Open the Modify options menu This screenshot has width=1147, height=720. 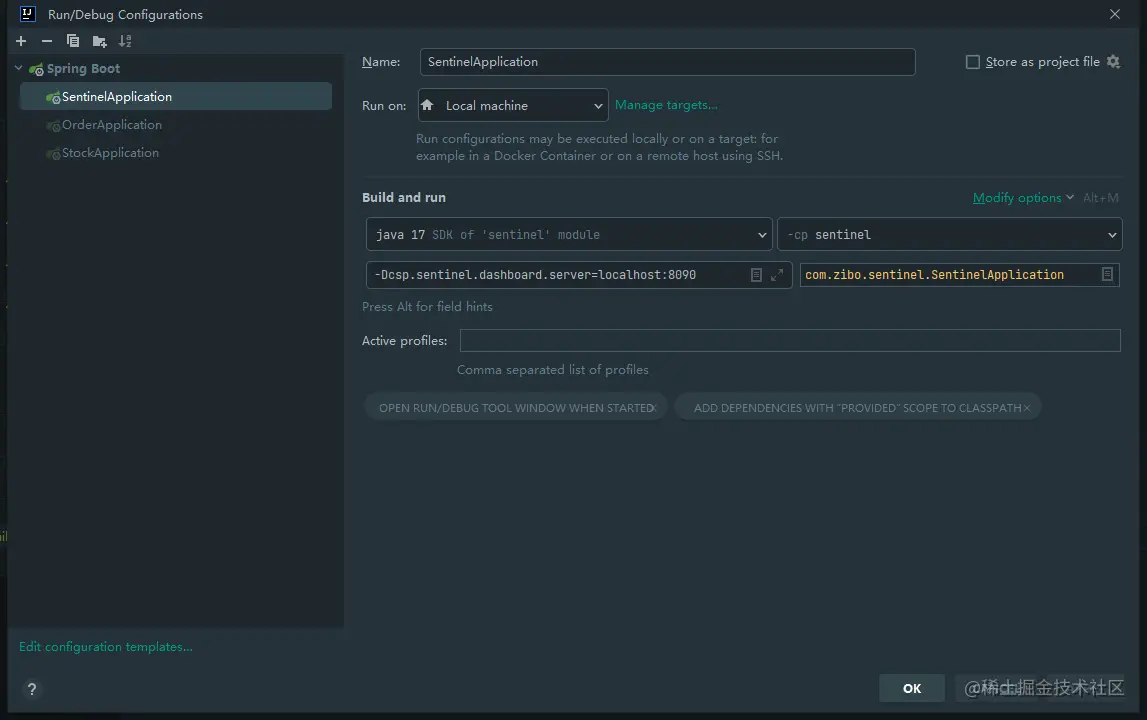coord(1023,198)
